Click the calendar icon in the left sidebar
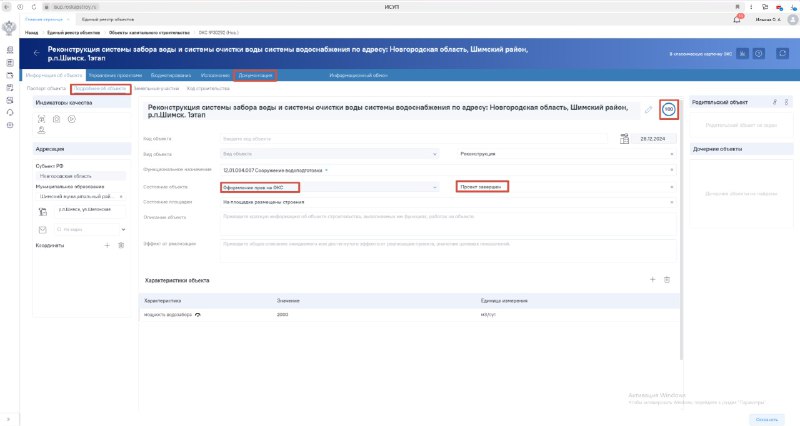Image resolution: width=800 pixels, height=426 pixels. tap(10, 76)
